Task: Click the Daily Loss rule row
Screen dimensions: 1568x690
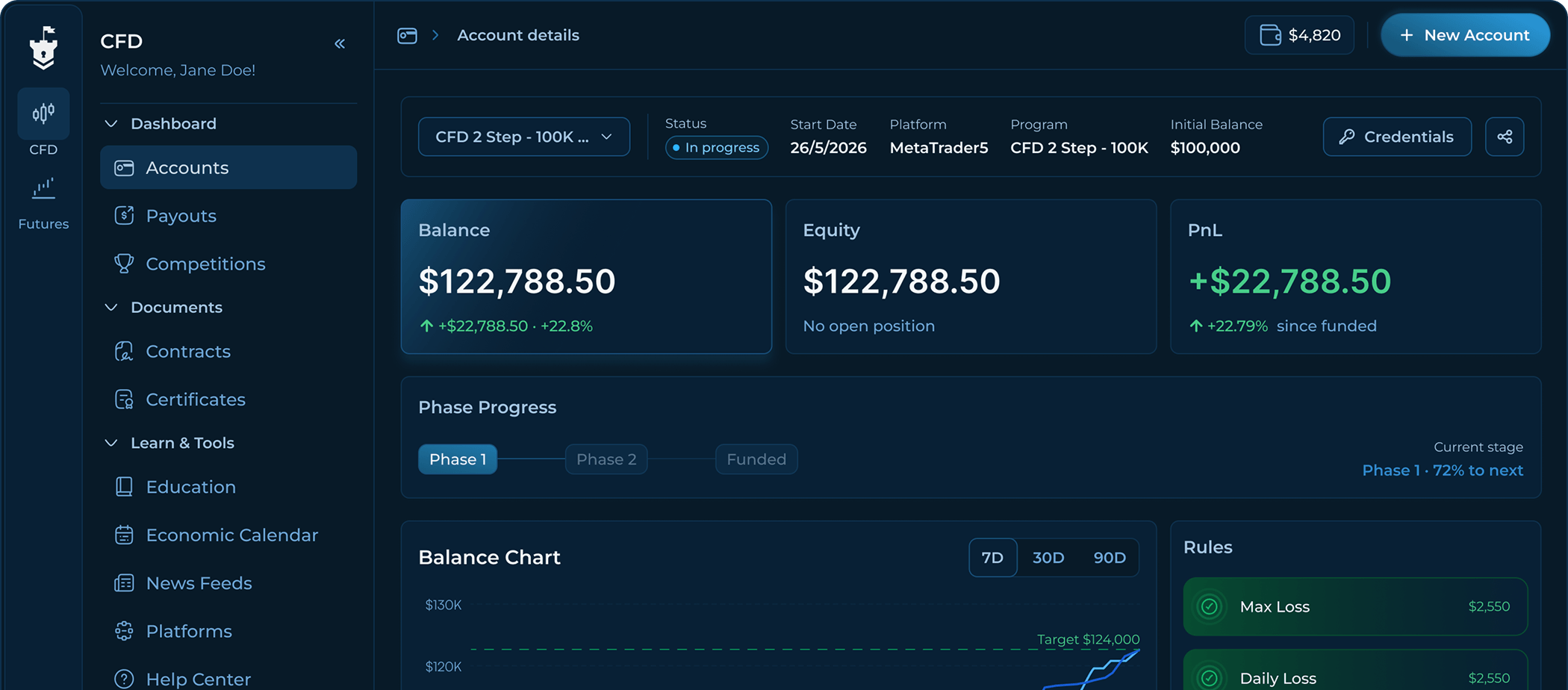Action: coord(1355,670)
